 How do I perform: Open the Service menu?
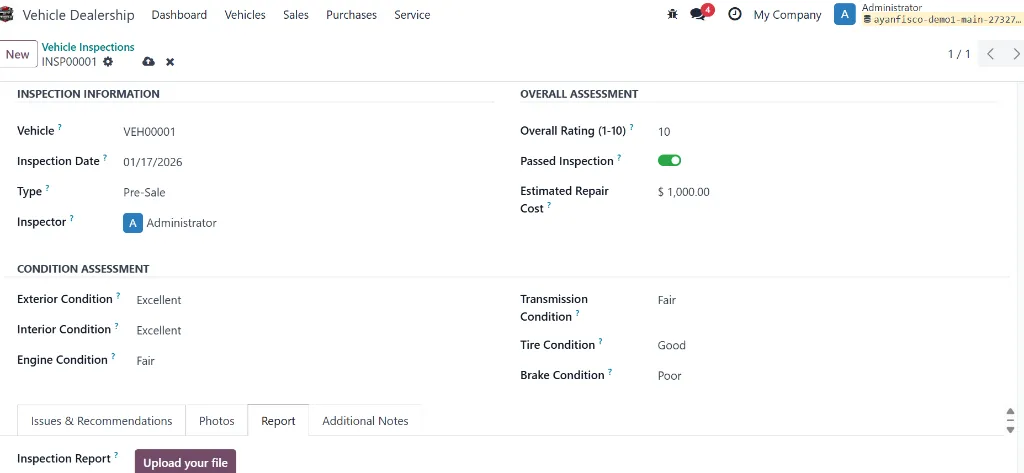coord(412,14)
